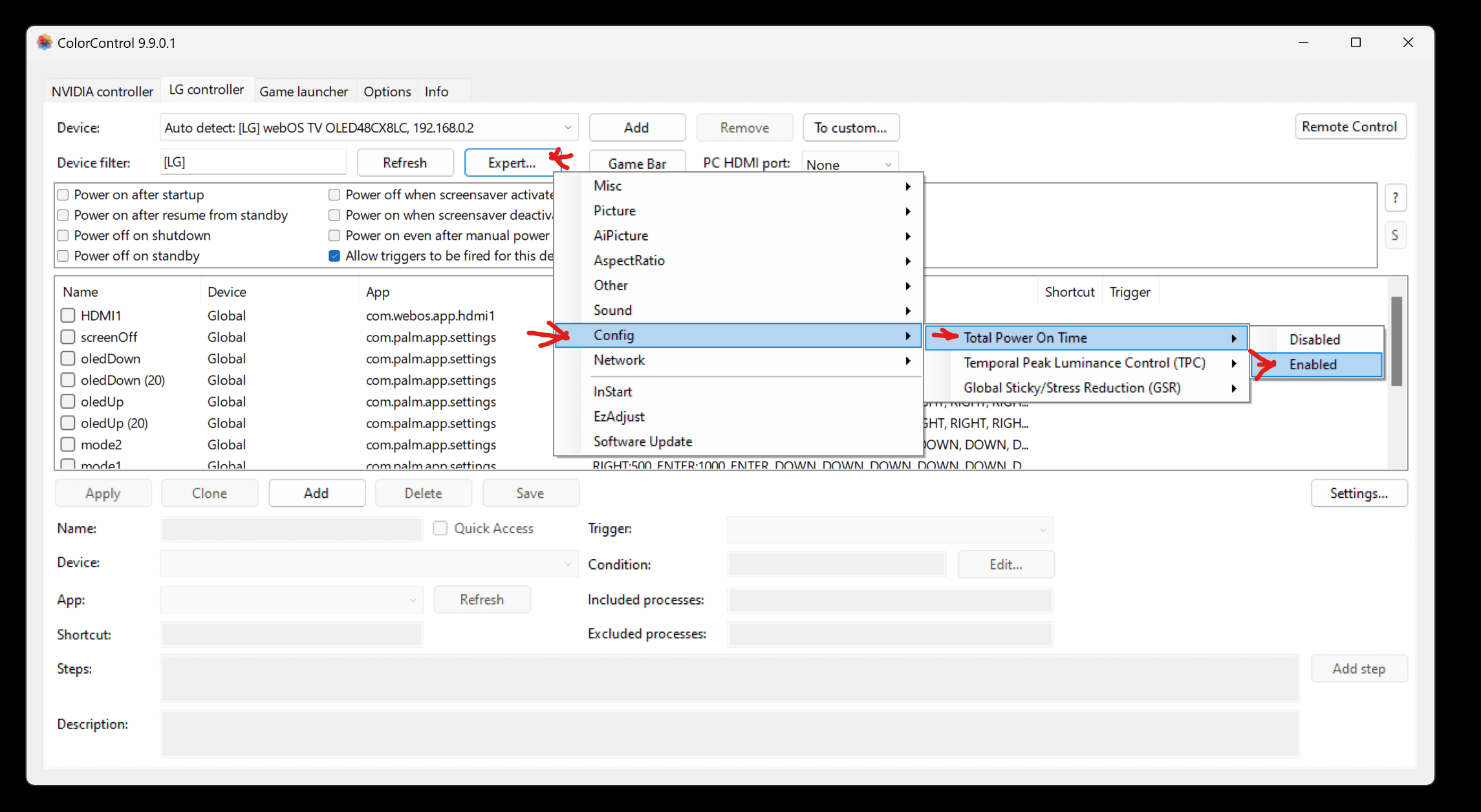Viewport: 1481px width, 812px height.
Task: Select the oledUp row name
Action: coord(102,401)
